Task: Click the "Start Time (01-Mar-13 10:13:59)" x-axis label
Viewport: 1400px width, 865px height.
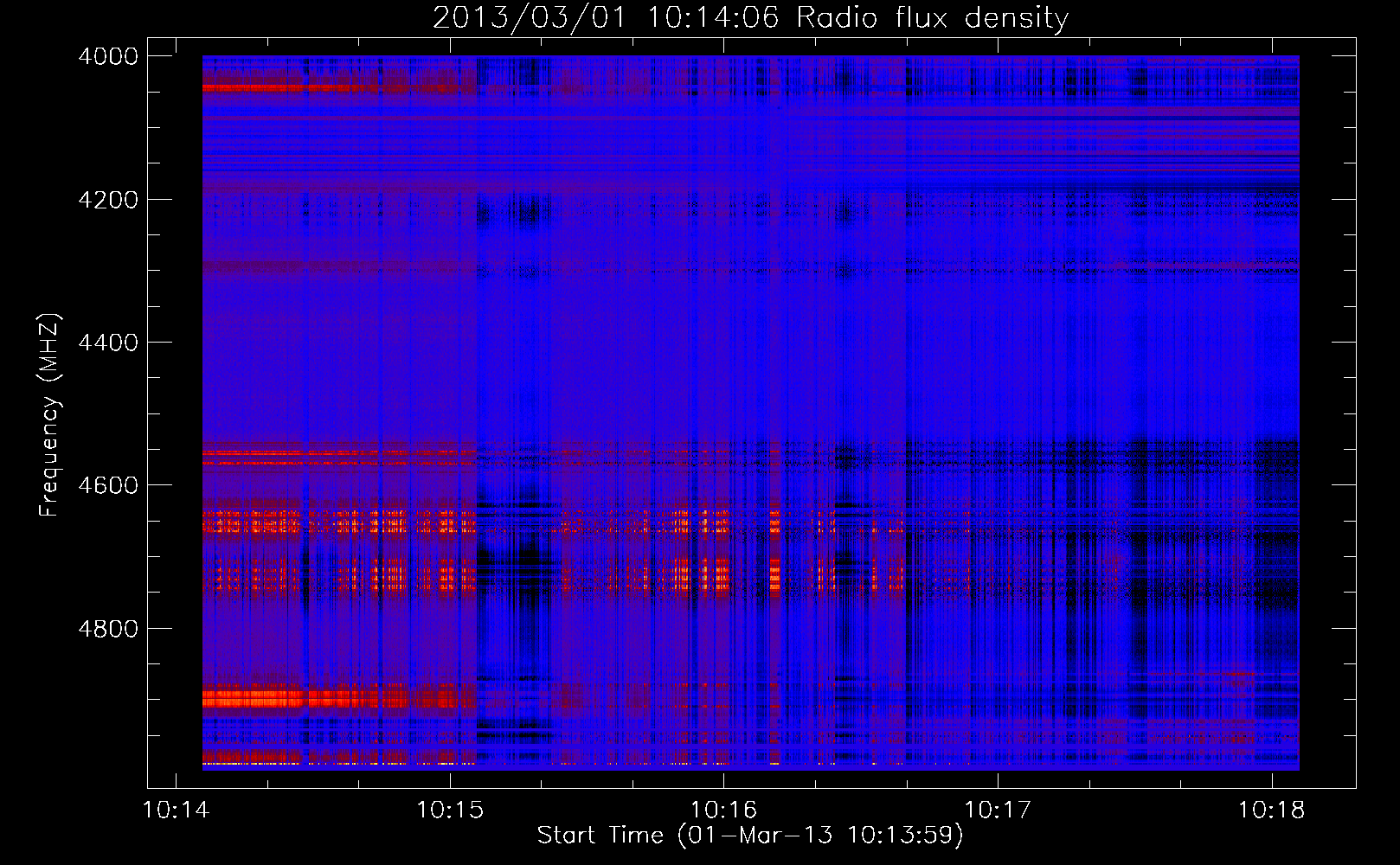Action: 750,835
